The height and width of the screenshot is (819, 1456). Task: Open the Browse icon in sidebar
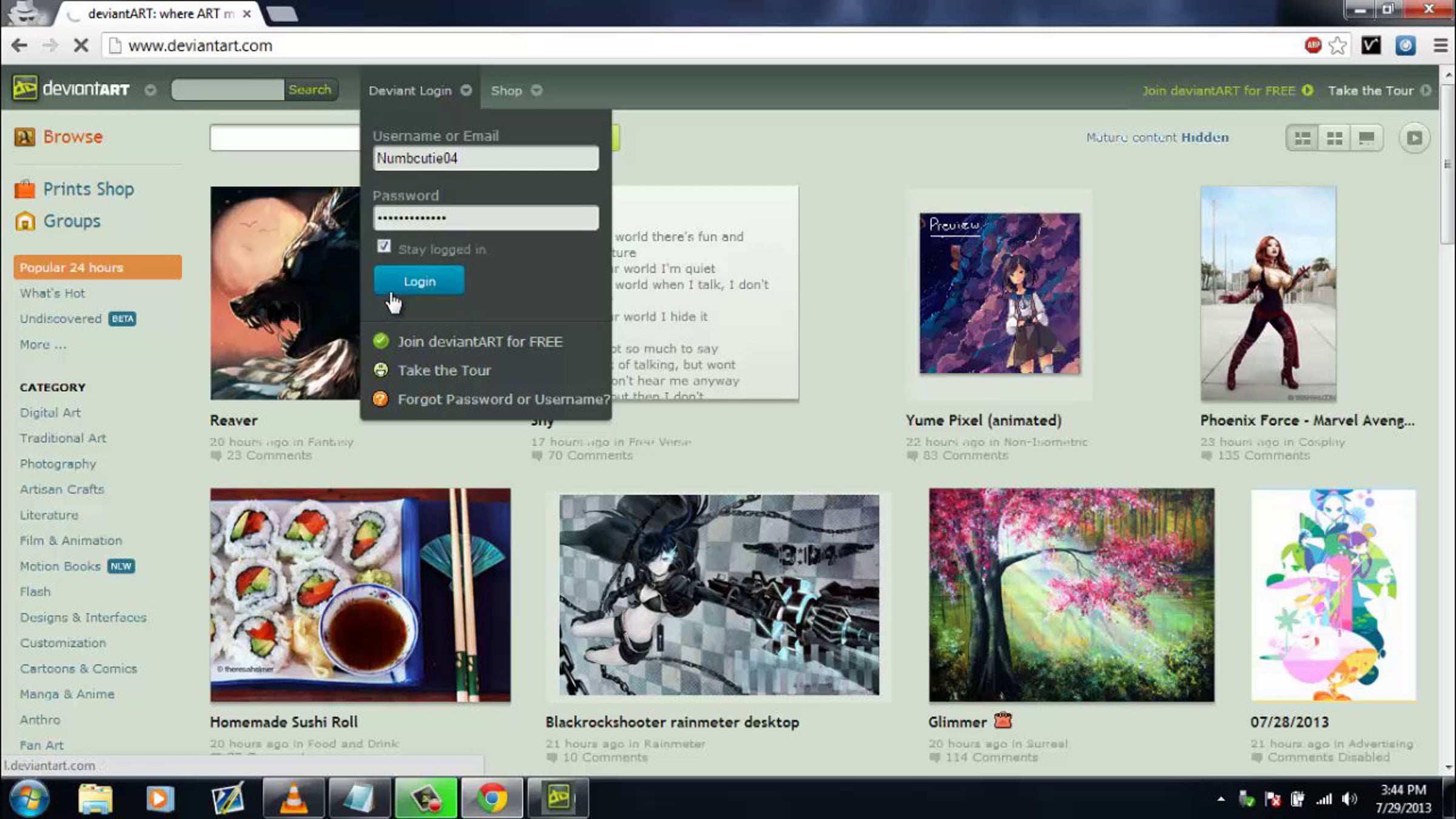[25, 137]
